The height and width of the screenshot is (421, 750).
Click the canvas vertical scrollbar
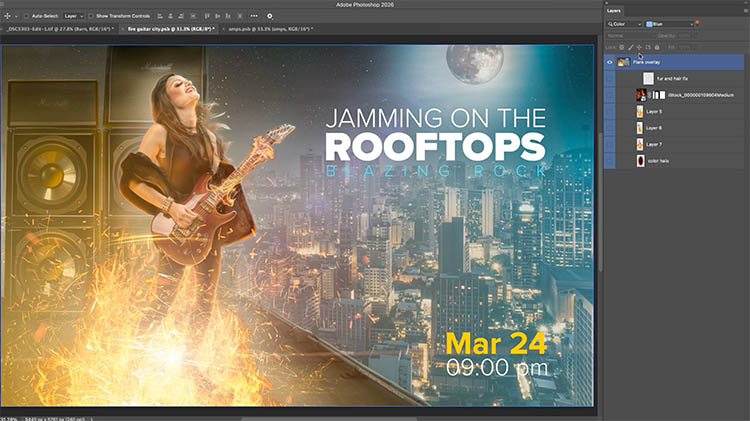click(x=599, y=201)
